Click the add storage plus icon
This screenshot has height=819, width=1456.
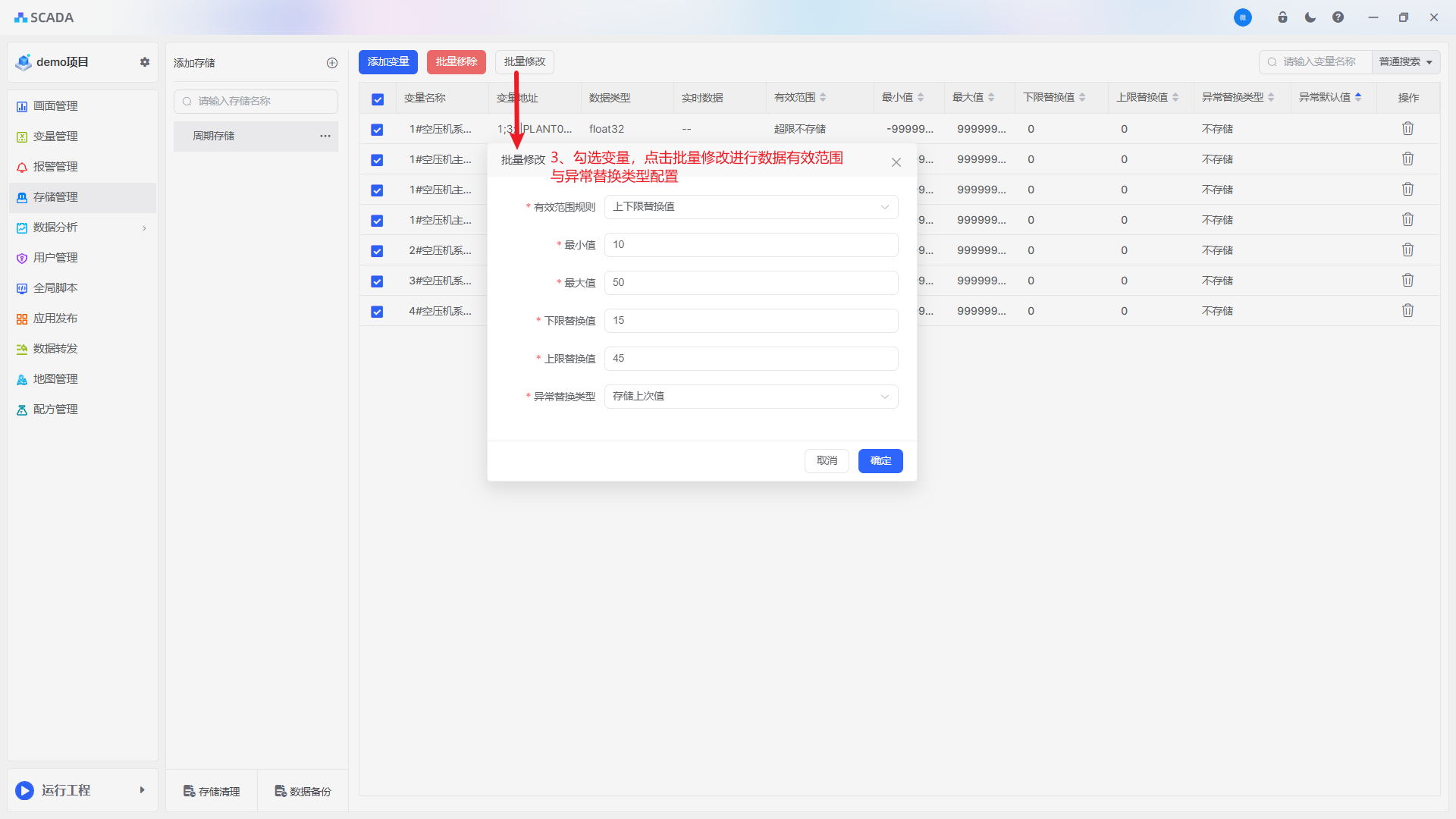pos(332,63)
